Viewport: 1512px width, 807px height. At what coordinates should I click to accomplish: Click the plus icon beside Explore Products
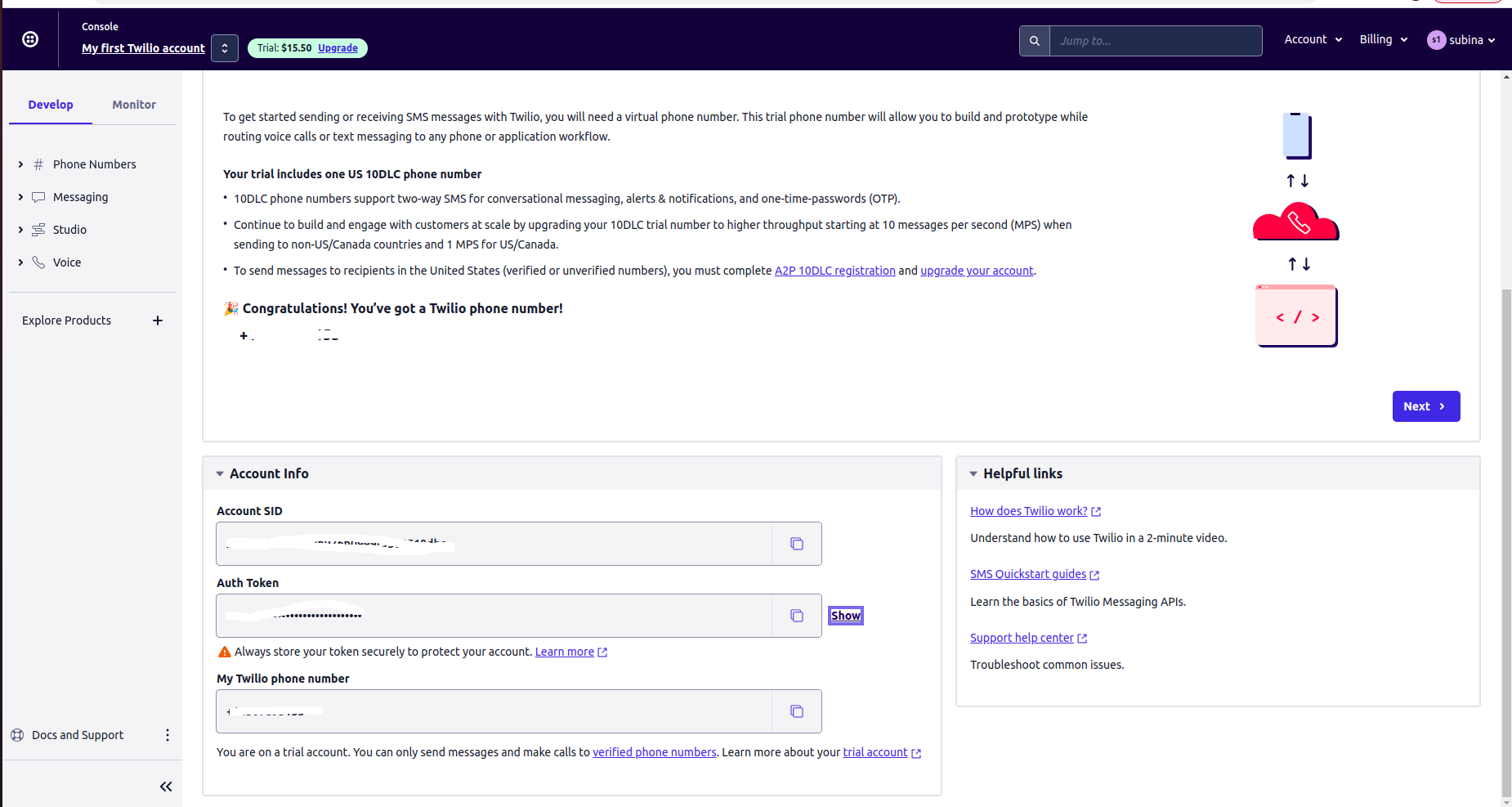pyautogui.click(x=158, y=321)
